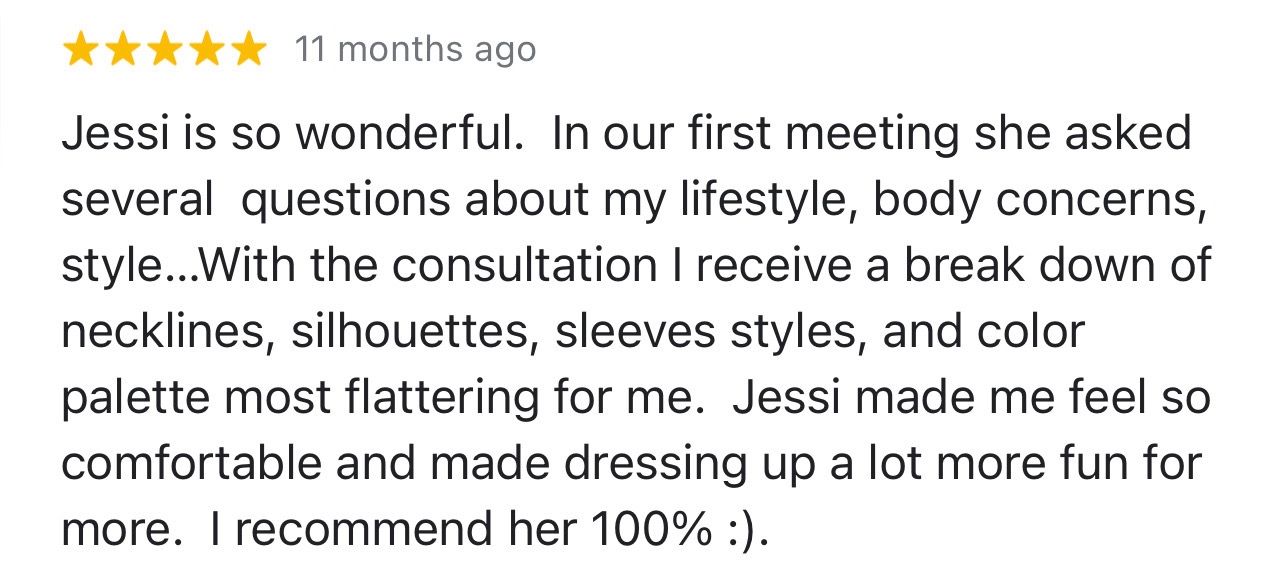Click the word "comfortable" in the review
Screen dimensions: 1284x565
click(192, 464)
